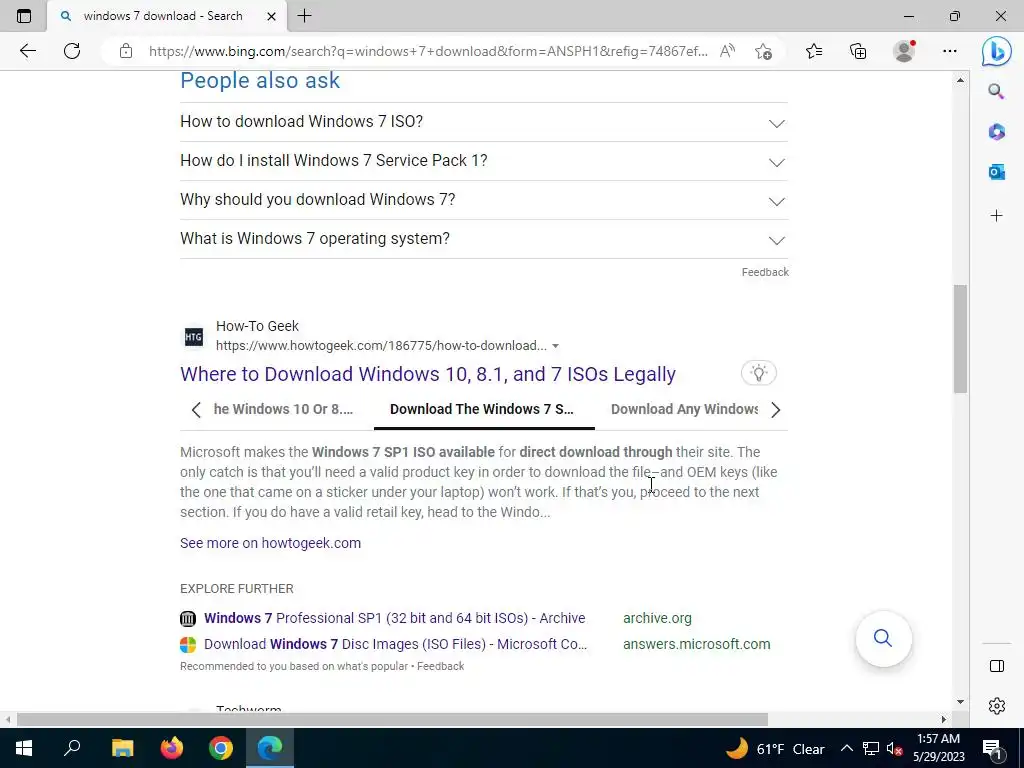Click archive.org domain text
This screenshot has width=1024, height=768.
point(657,618)
